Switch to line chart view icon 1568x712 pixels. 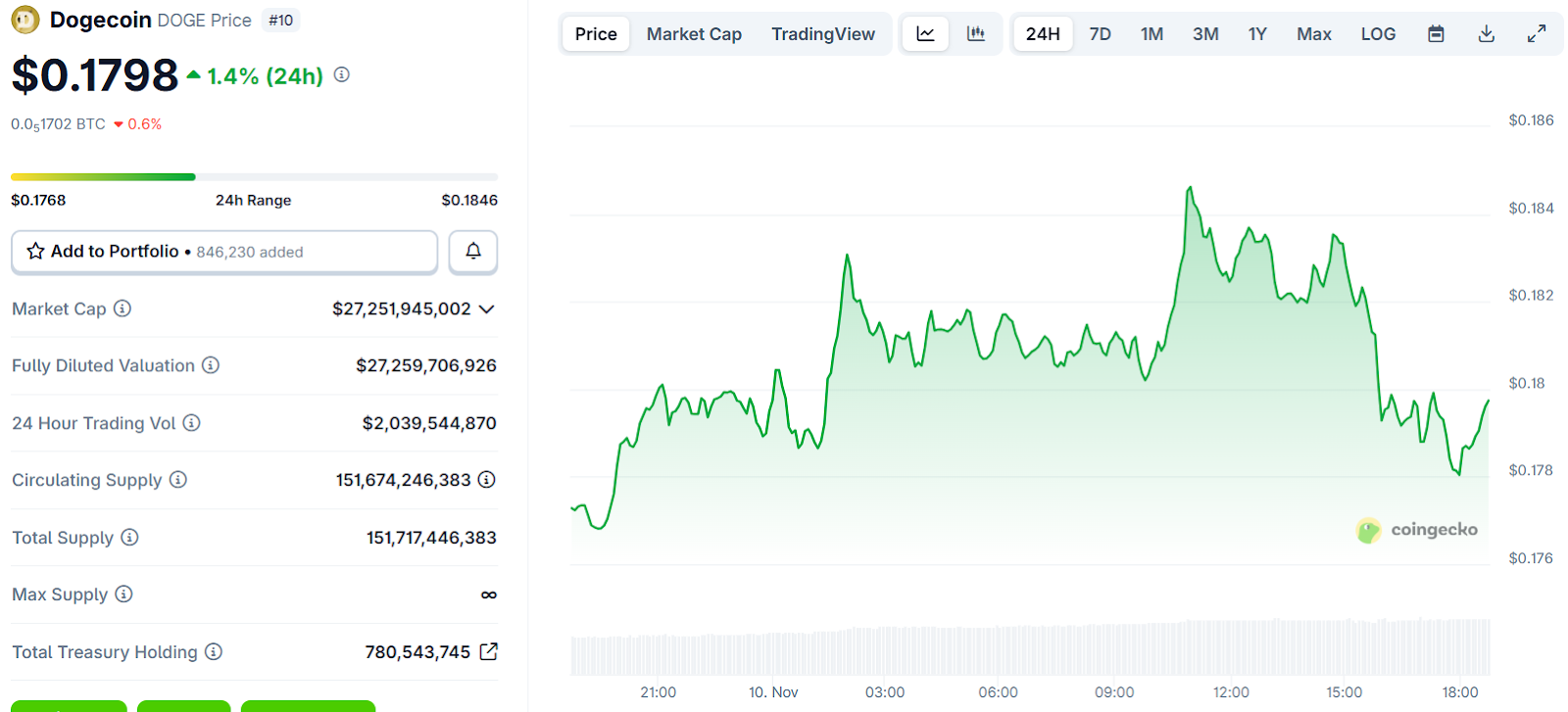tap(925, 34)
